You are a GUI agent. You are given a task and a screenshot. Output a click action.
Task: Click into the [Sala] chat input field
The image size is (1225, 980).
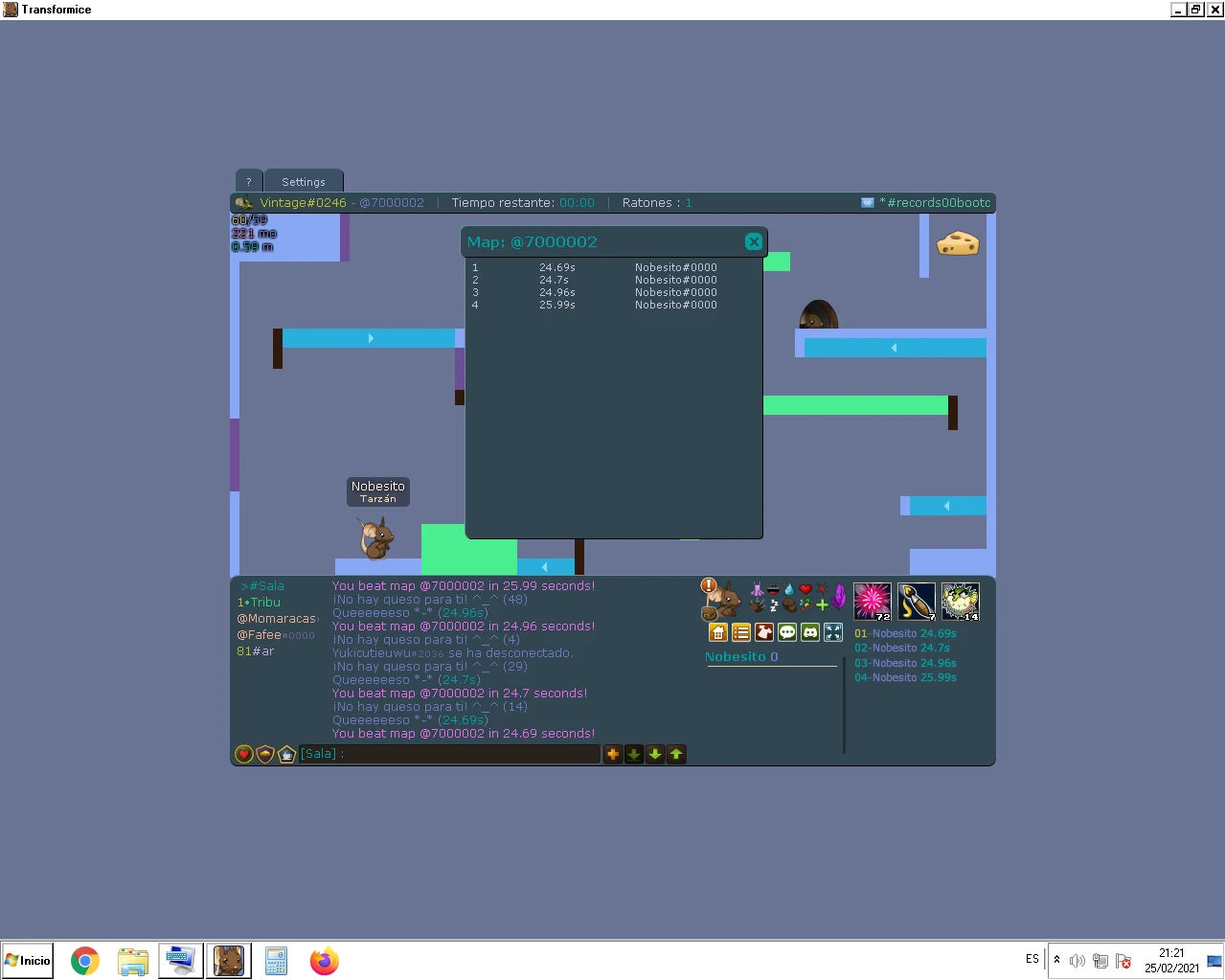[x=449, y=754]
